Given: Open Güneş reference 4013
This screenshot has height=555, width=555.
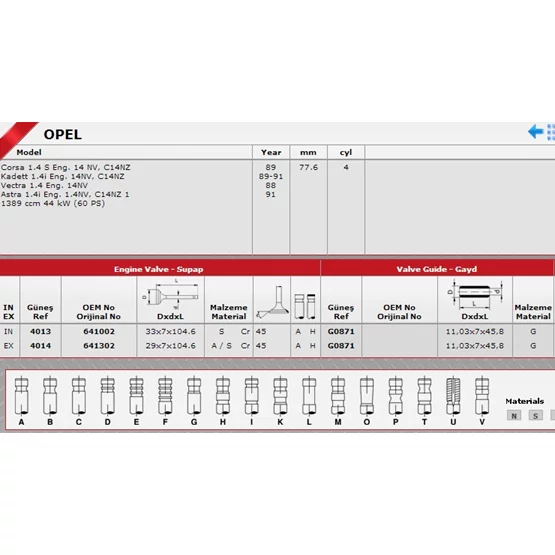Looking at the screenshot, I should pos(40,332).
